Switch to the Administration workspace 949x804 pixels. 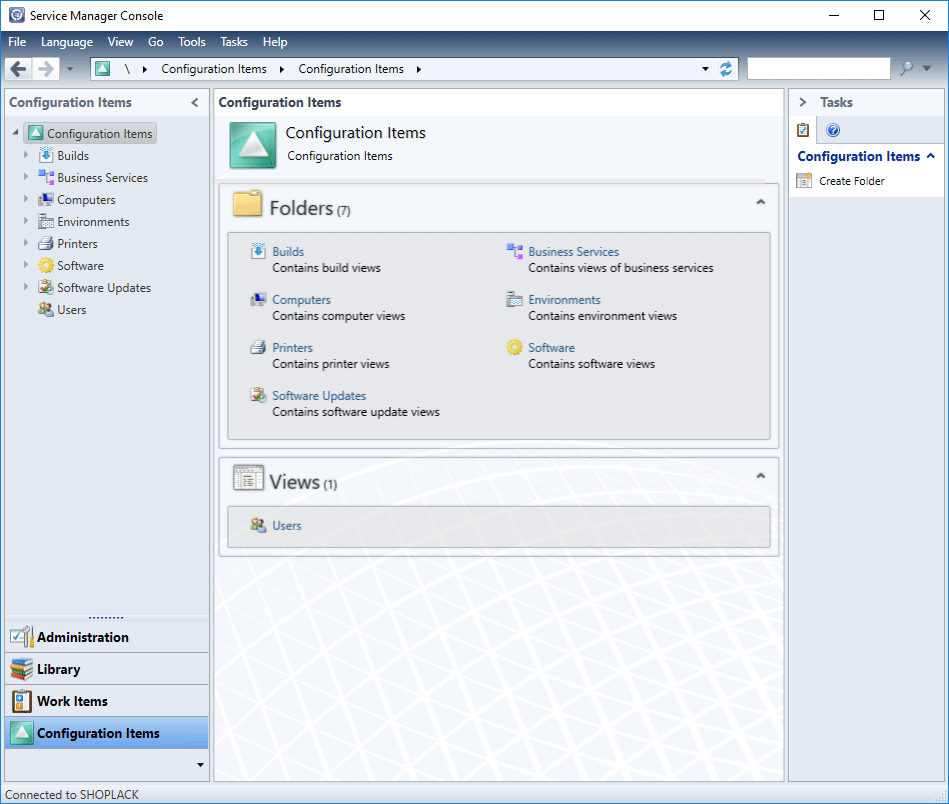coord(107,637)
